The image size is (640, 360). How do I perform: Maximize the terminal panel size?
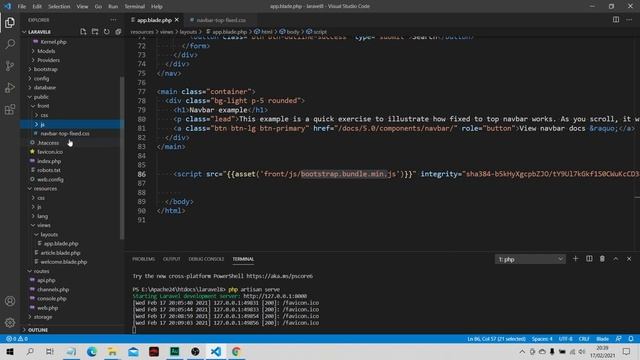pyautogui.click(x=616, y=259)
